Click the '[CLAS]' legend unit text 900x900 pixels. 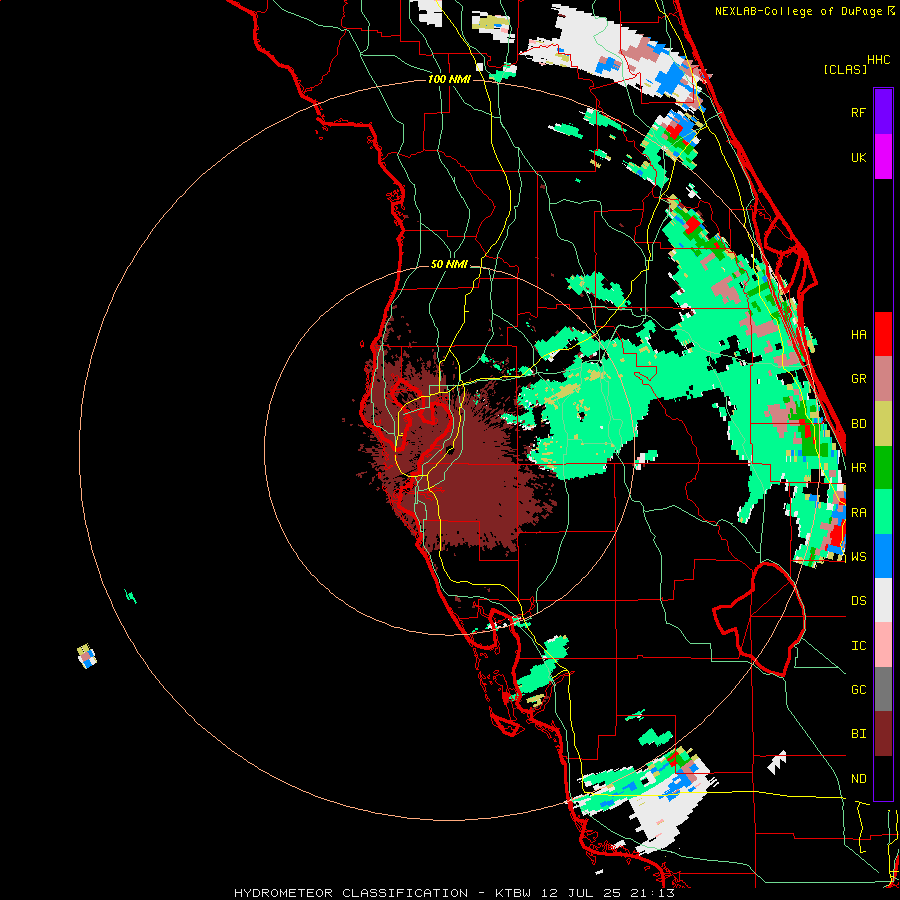[x=845, y=69]
